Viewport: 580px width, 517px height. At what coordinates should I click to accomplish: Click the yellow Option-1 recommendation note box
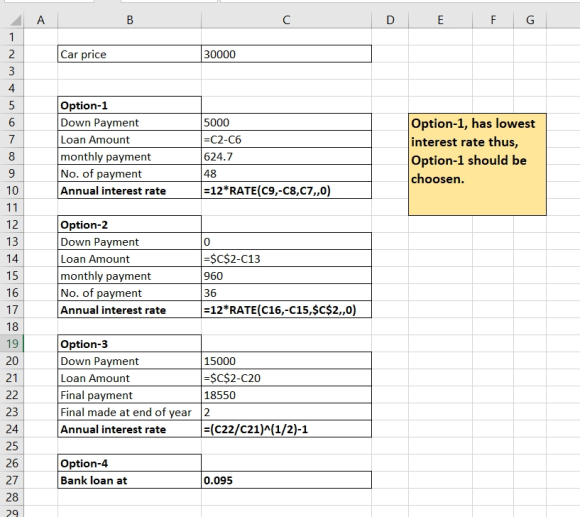(x=477, y=165)
